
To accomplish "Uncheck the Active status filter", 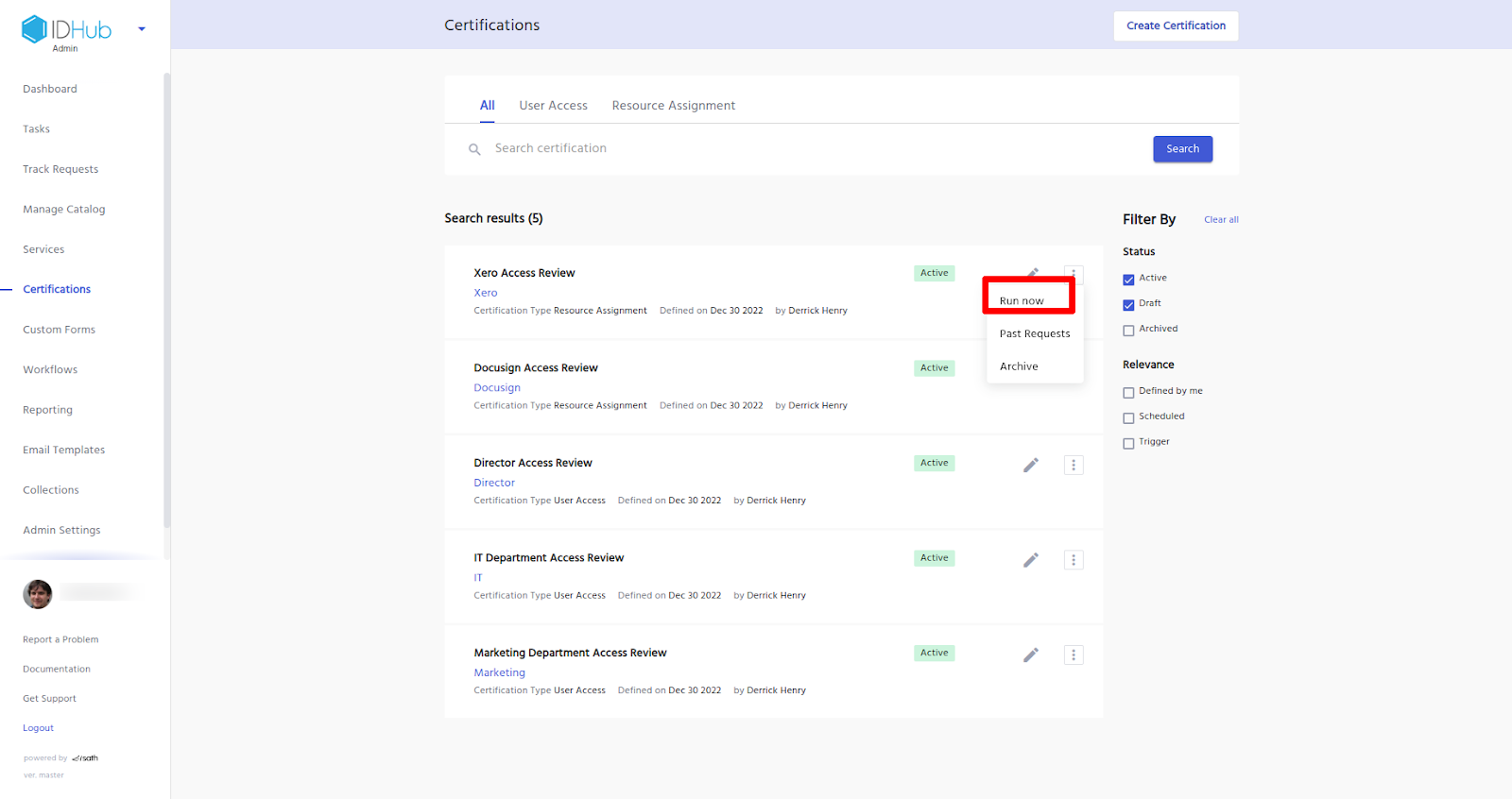I will click(x=1128, y=280).
